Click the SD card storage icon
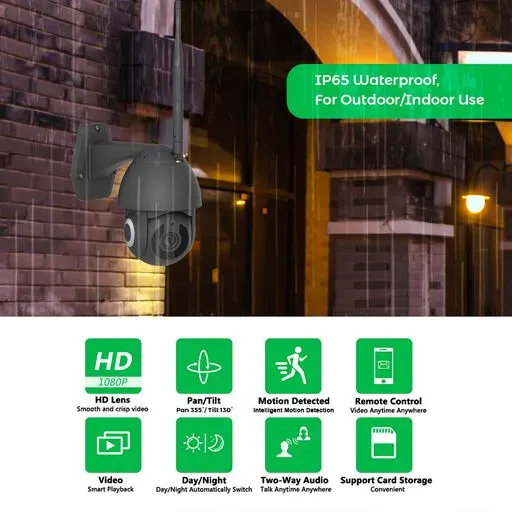Screen dimensions: 512x512 tap(384, 445)
